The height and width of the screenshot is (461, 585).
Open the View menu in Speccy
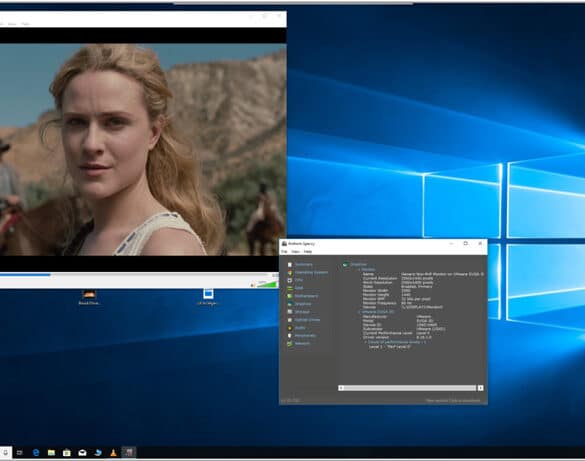pos(295,252)
